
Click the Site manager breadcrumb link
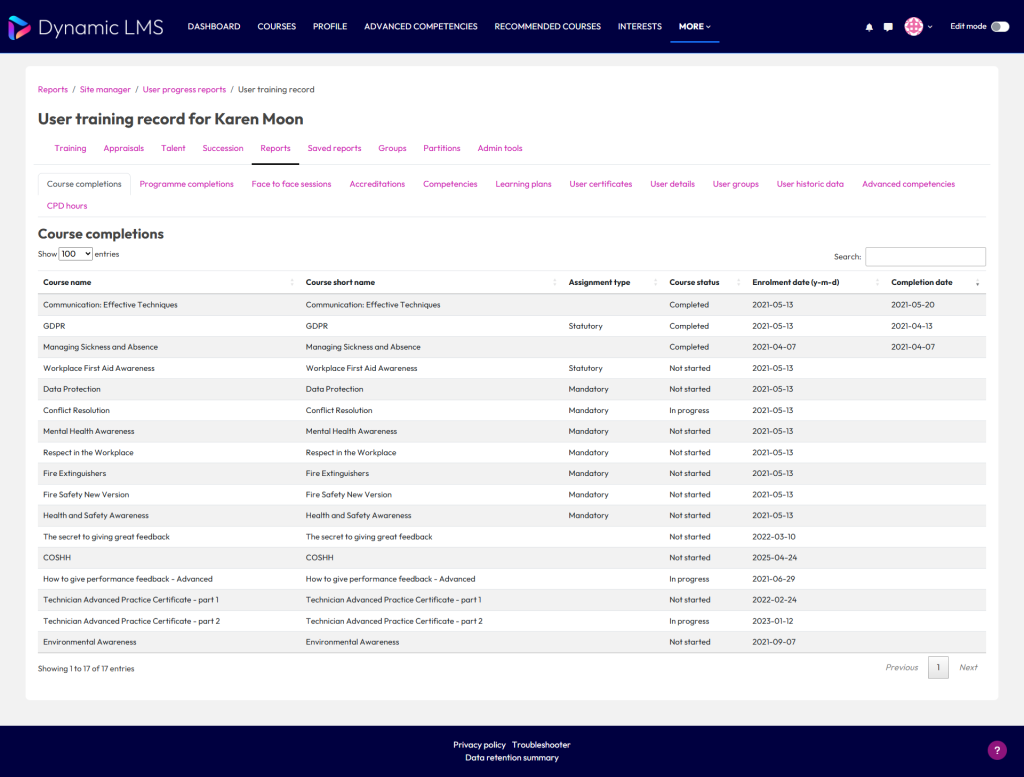[x=105, y=89]
